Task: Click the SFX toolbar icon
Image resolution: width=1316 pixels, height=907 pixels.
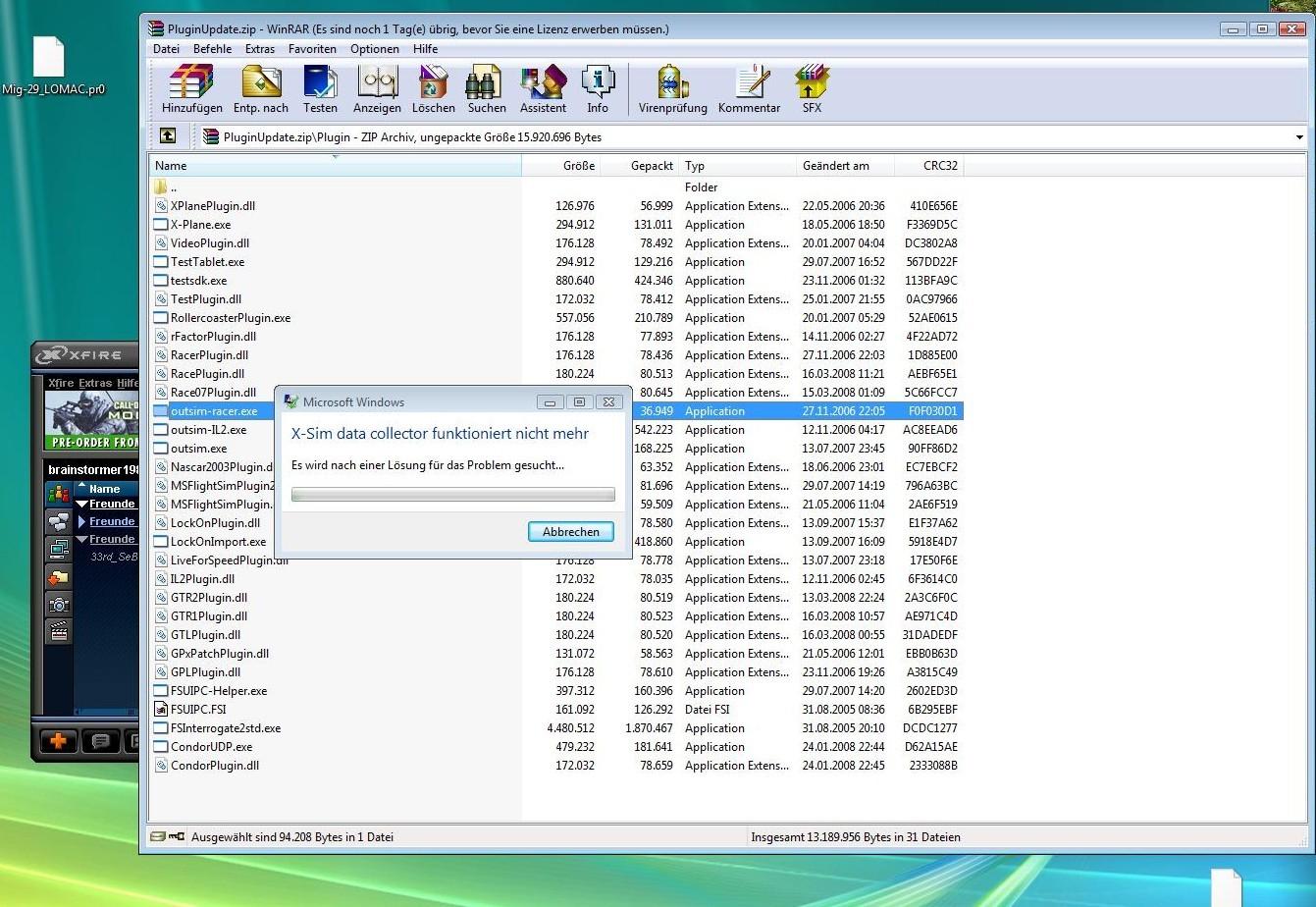Action: pyautogui.click(x=812, y=90)
